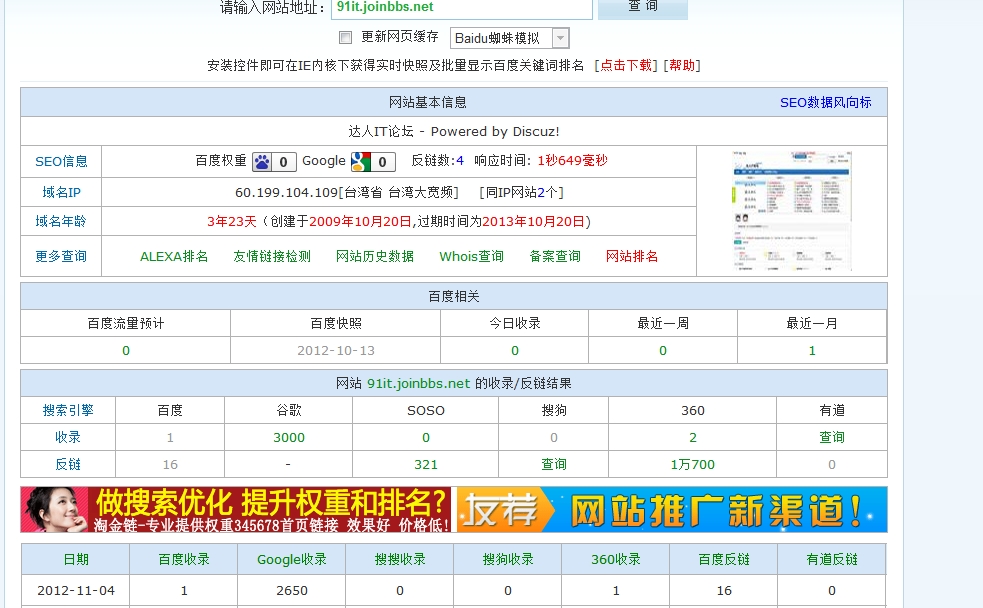Viewport: 983px width, 608px height.
Task: Click 360 反链 value 1万700
Action: coord(693,464)
